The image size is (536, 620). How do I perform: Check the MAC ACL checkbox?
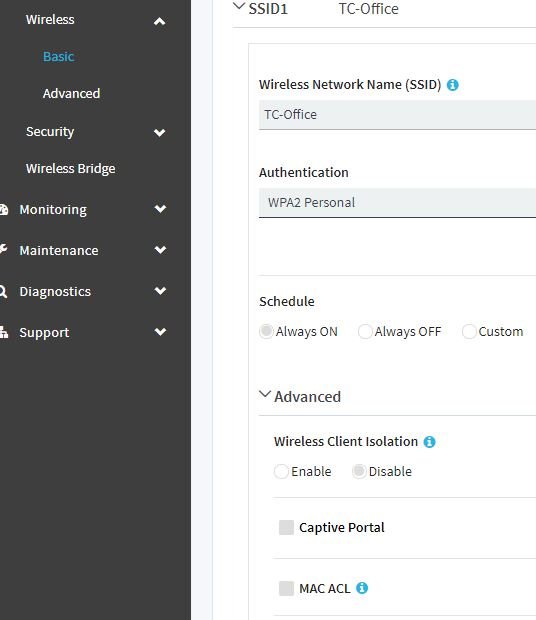click(x=286, y=588)
